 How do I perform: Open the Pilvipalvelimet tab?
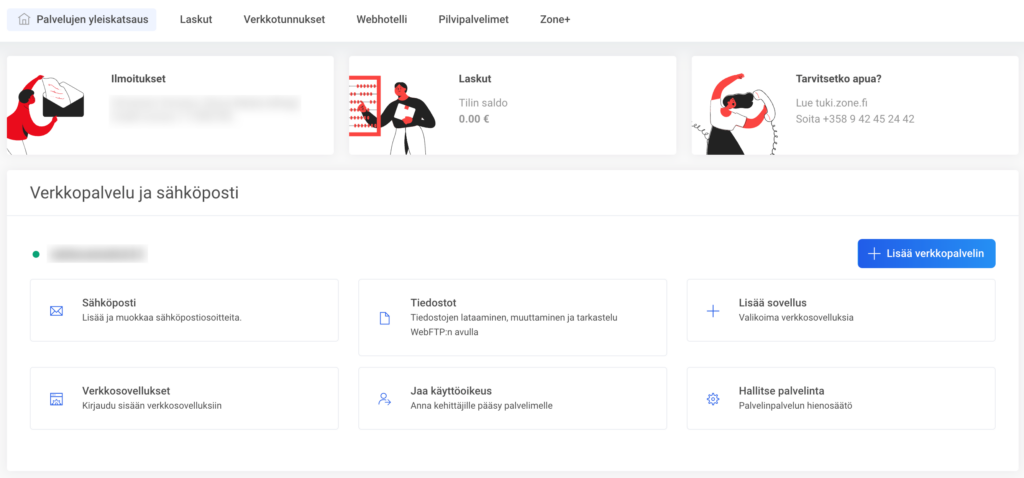pyautogui.click(x=473, y=19)
